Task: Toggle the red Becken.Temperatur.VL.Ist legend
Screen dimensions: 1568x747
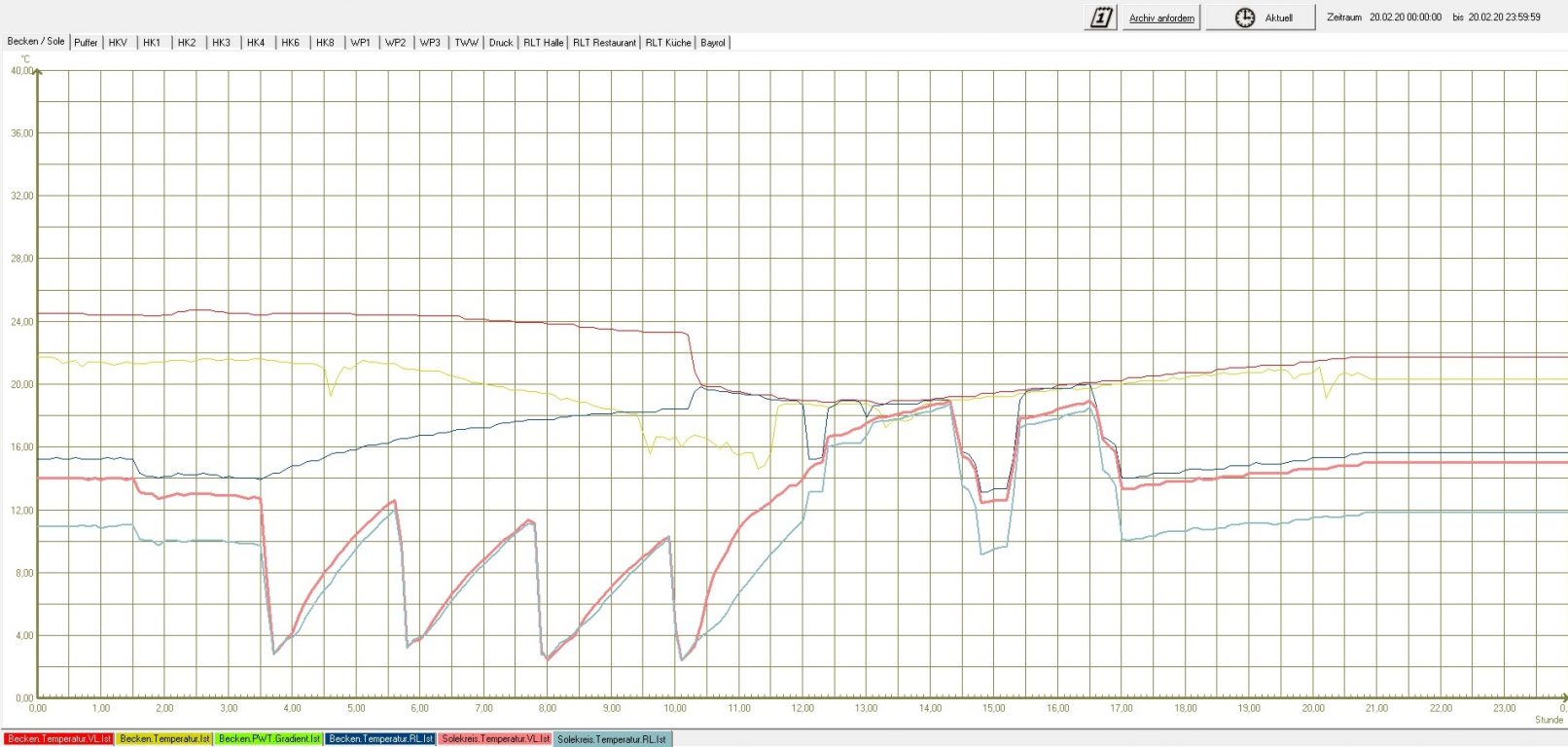Action: pyautogui.click(x=58, y=739)
